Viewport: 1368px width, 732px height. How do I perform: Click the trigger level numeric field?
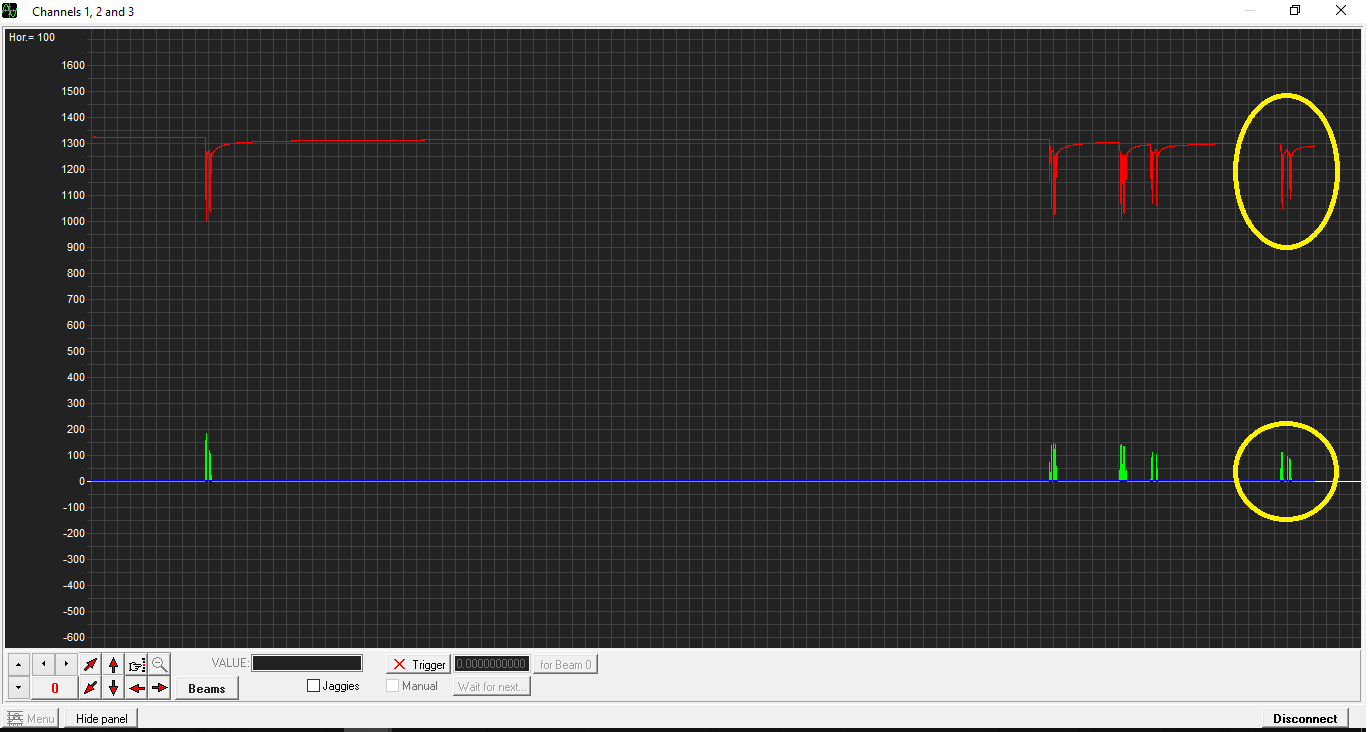491,664
